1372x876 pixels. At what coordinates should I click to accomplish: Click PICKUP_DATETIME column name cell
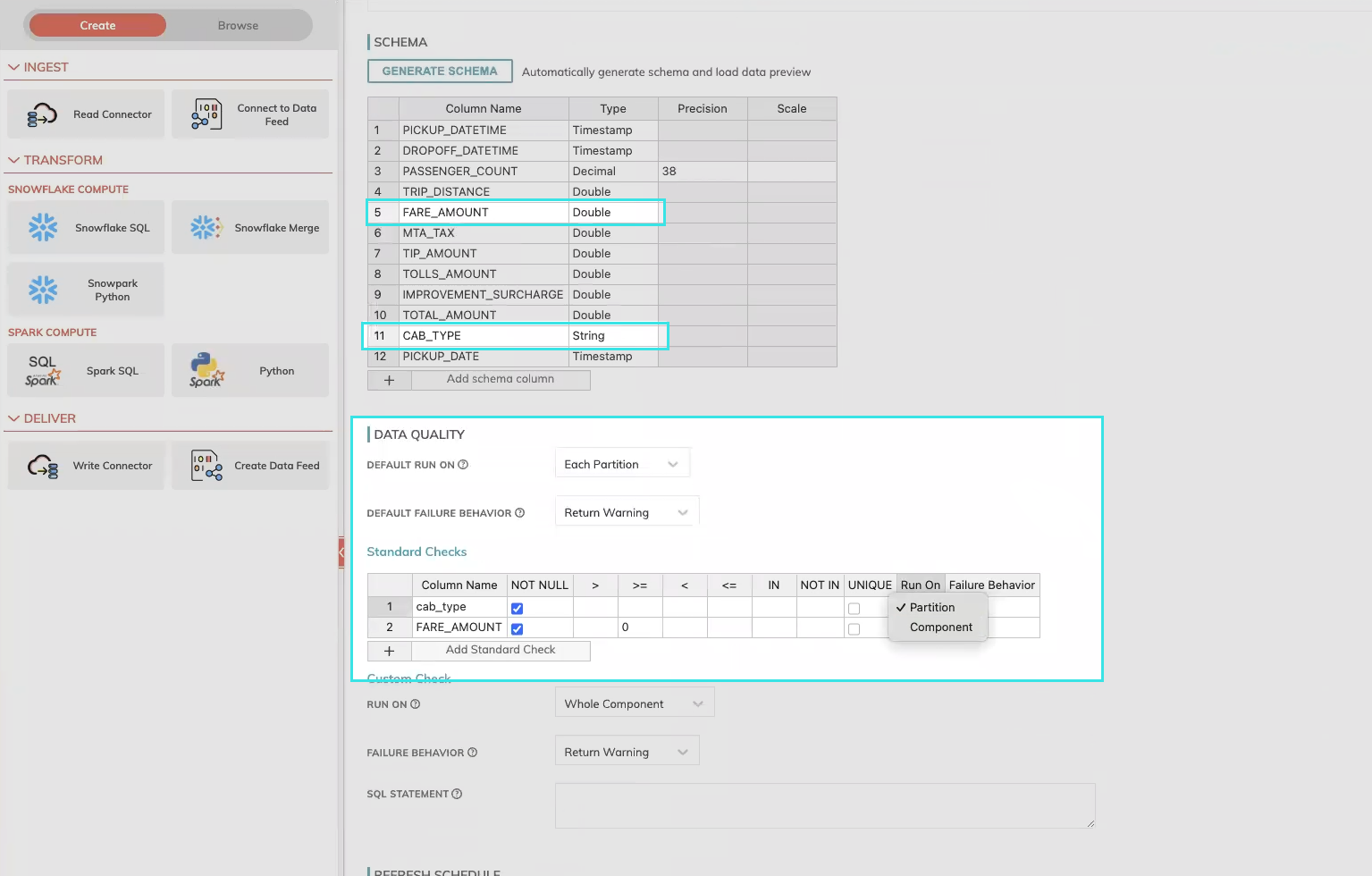coord(484,130)
